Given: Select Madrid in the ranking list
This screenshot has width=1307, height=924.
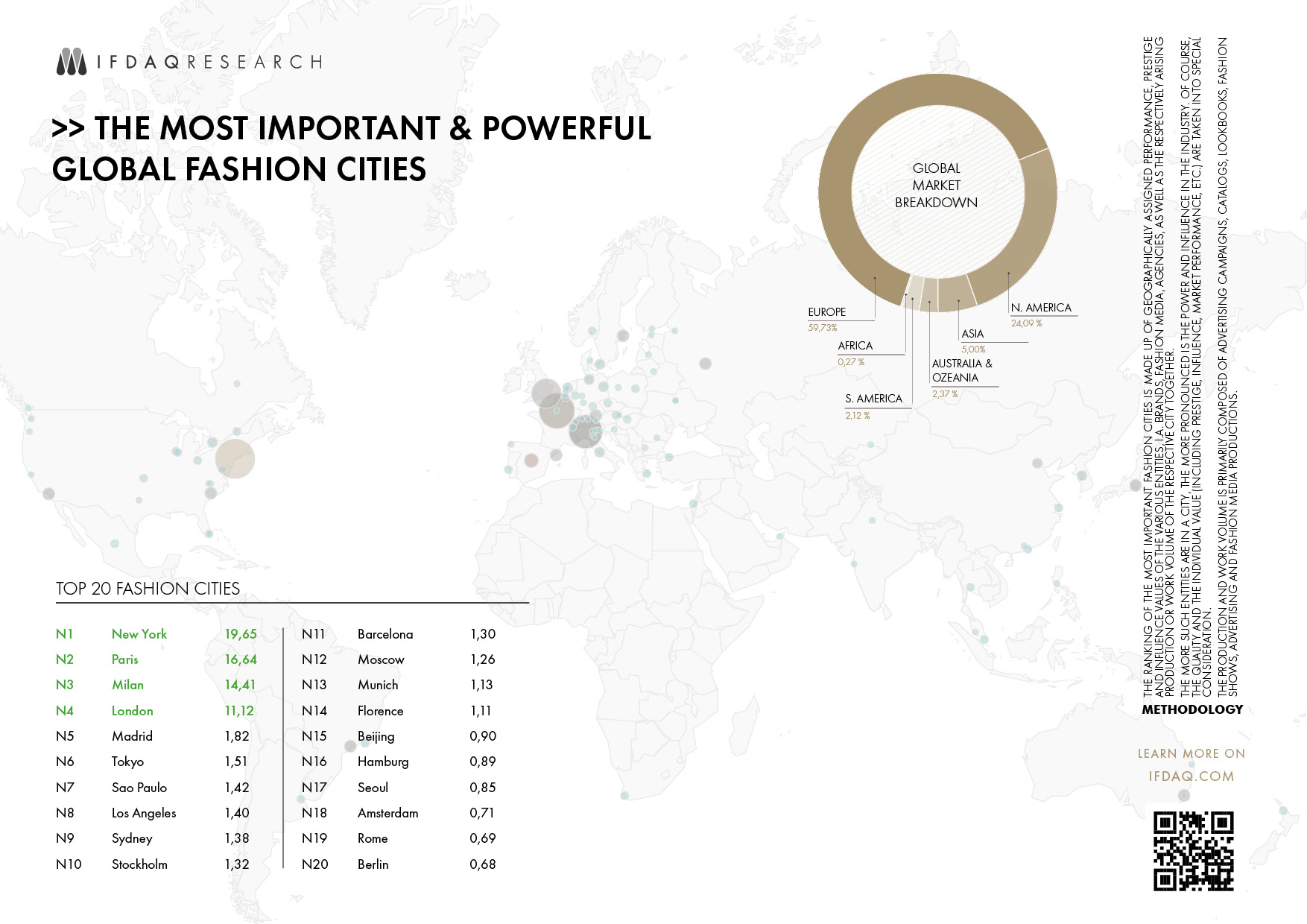Looking at the screenshot, I should [132, 736].
